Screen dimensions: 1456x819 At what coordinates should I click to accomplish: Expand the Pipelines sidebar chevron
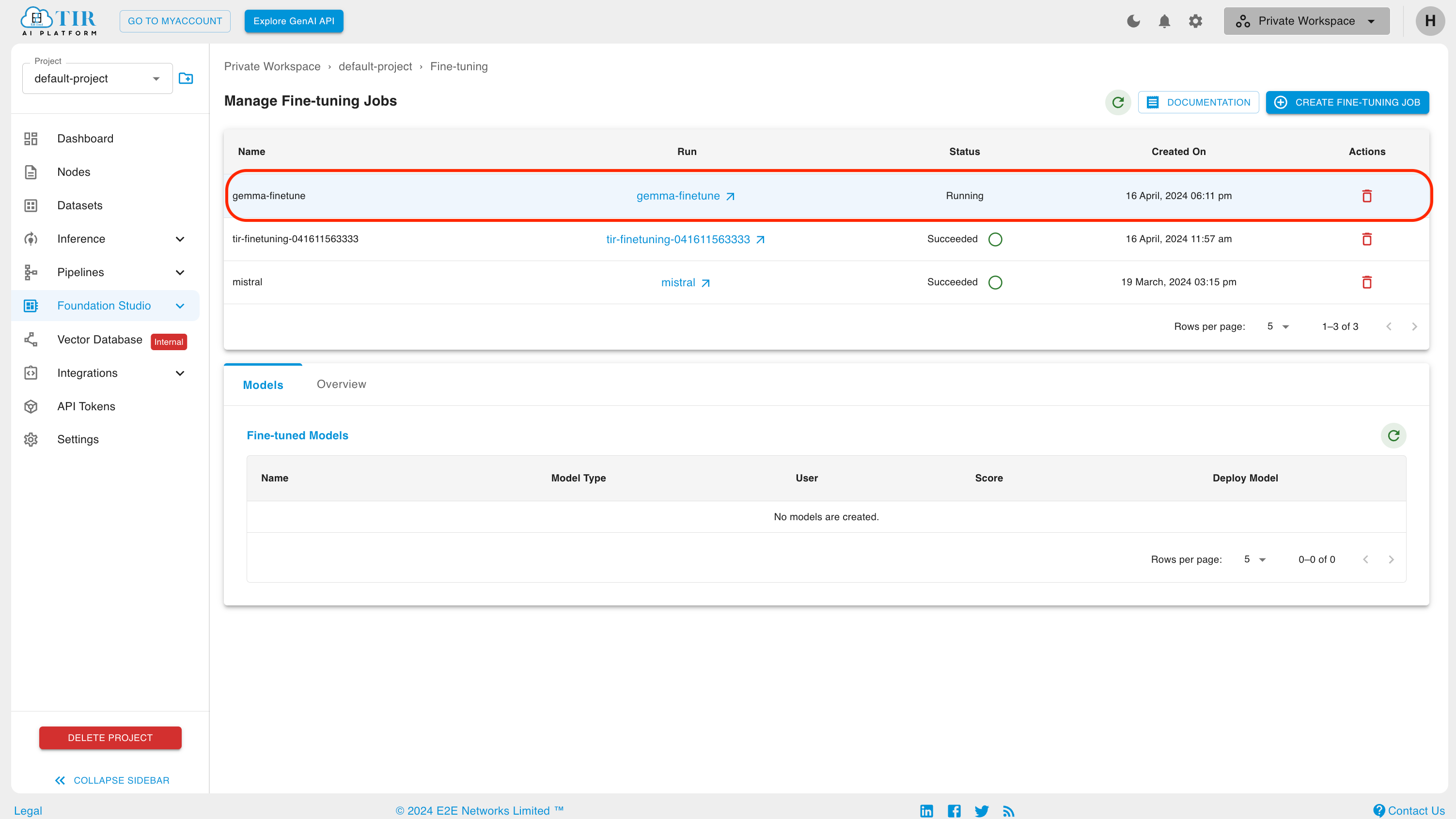click(180, 272)
